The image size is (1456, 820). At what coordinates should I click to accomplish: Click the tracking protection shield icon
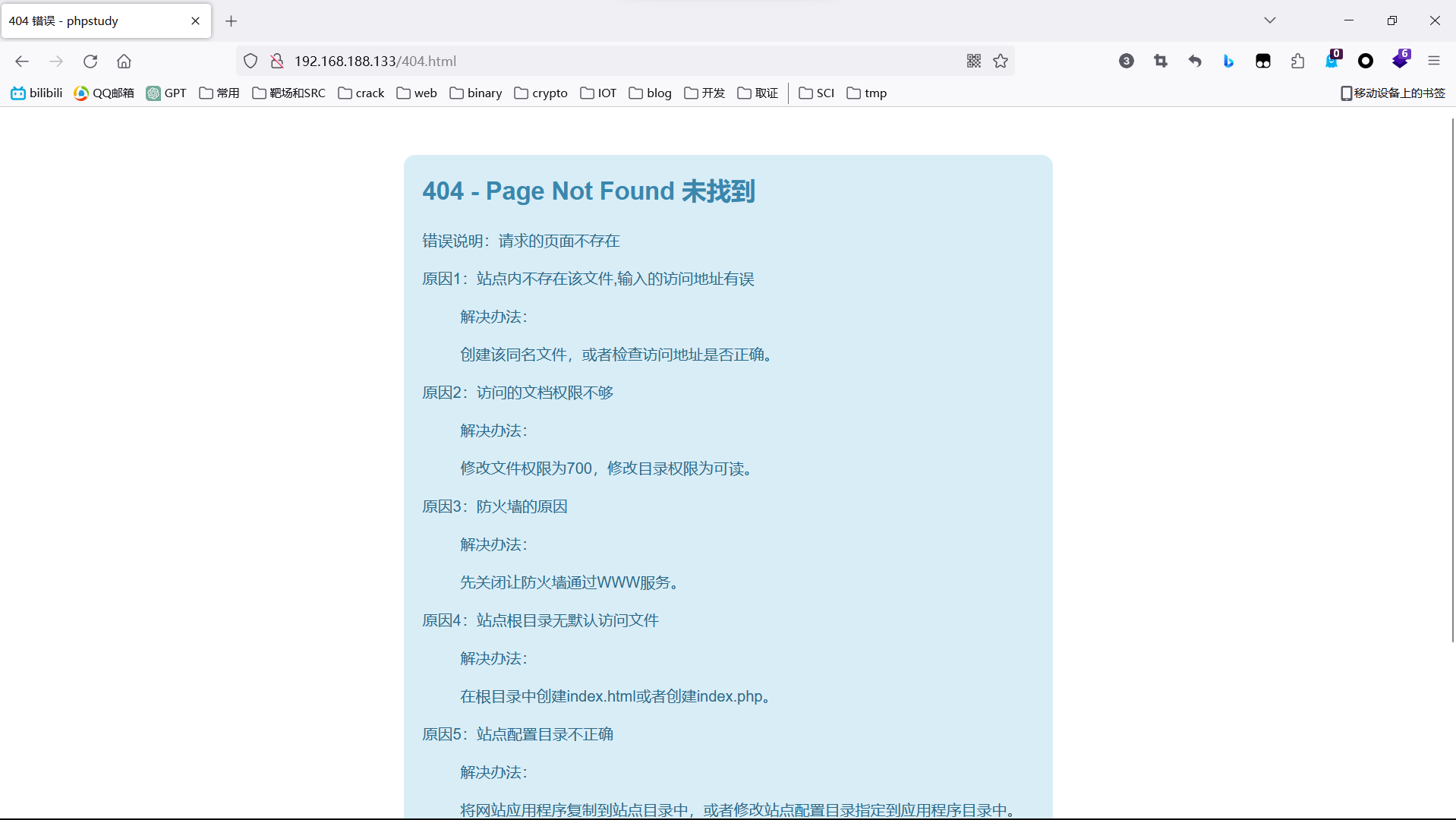[251, 61]
